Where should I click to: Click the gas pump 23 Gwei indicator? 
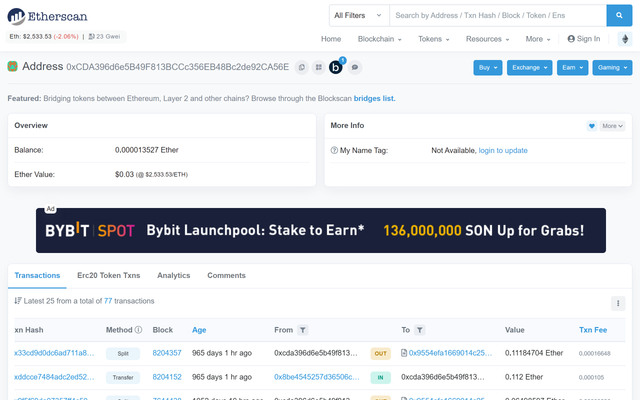pyautogui.click(x=104, y=36)
